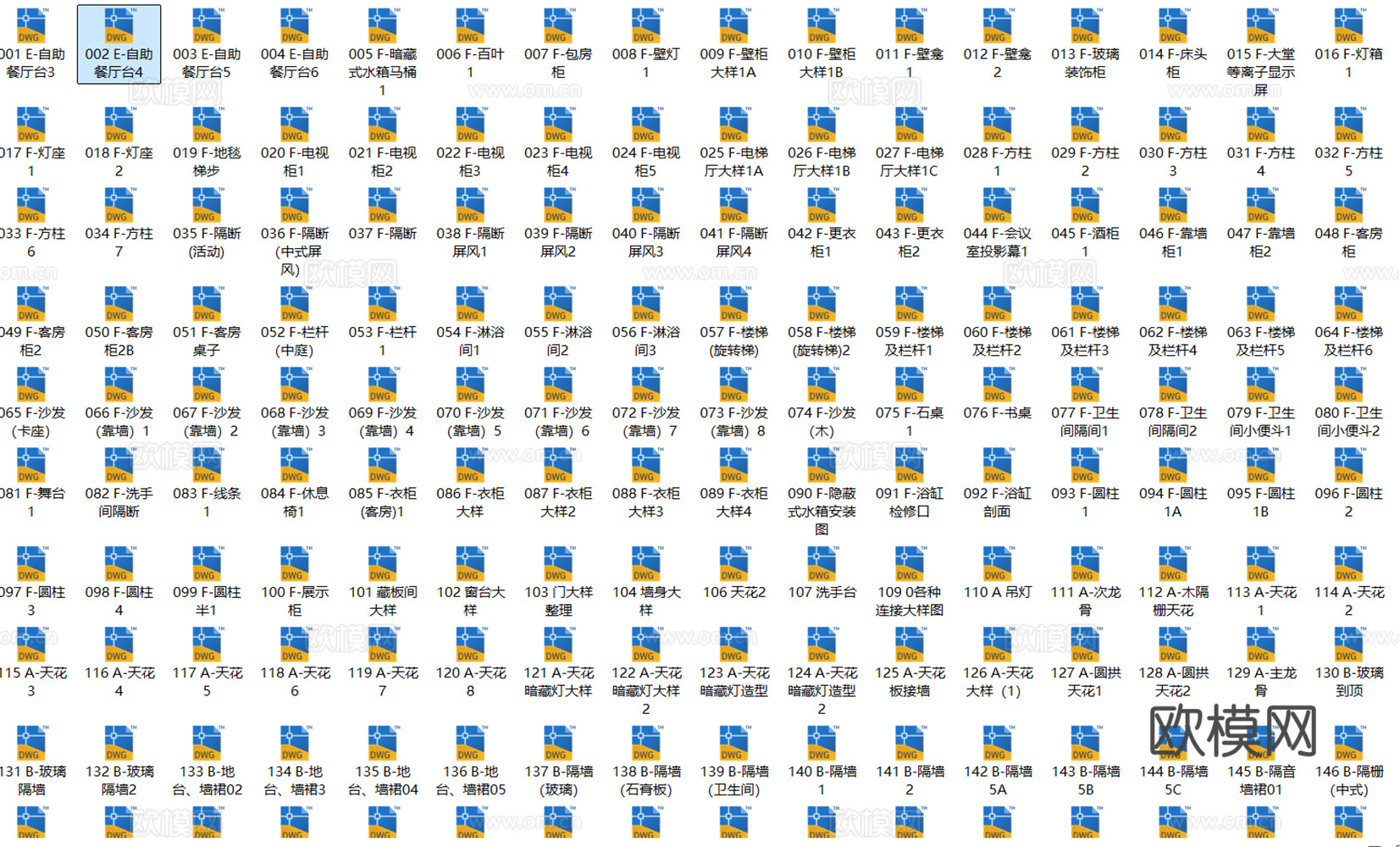The width and height of the screenshot is (1400, 847).
Task: Click the DWG icon of 100 F-展示柜
Action: [295, 564]
